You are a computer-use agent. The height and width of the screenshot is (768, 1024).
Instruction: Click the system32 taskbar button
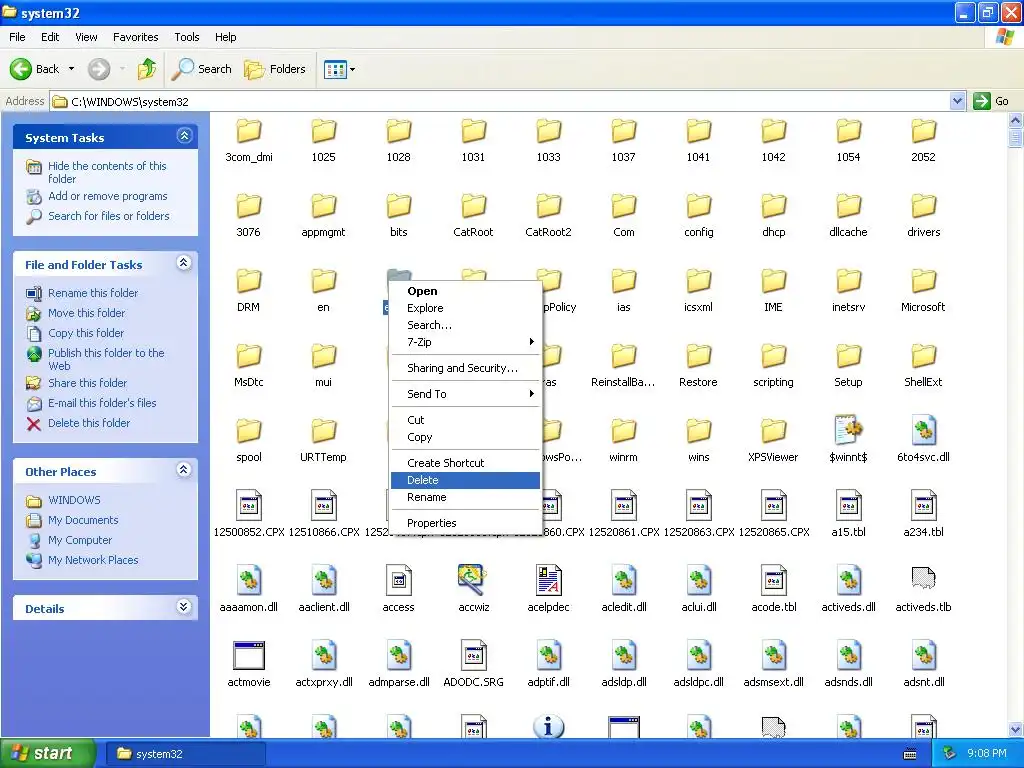[x=185, y=754]
